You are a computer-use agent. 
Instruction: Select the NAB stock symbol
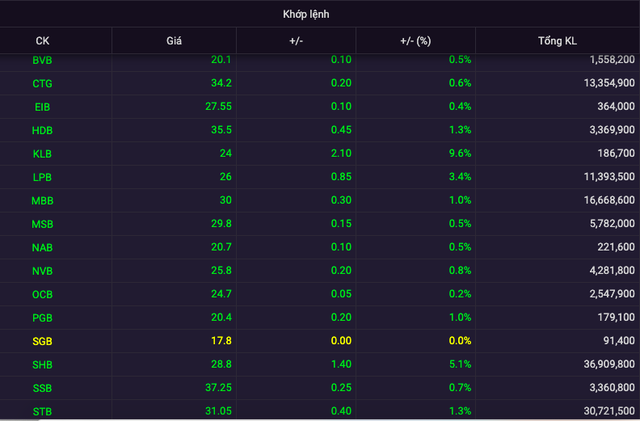[x=42, y=247]
